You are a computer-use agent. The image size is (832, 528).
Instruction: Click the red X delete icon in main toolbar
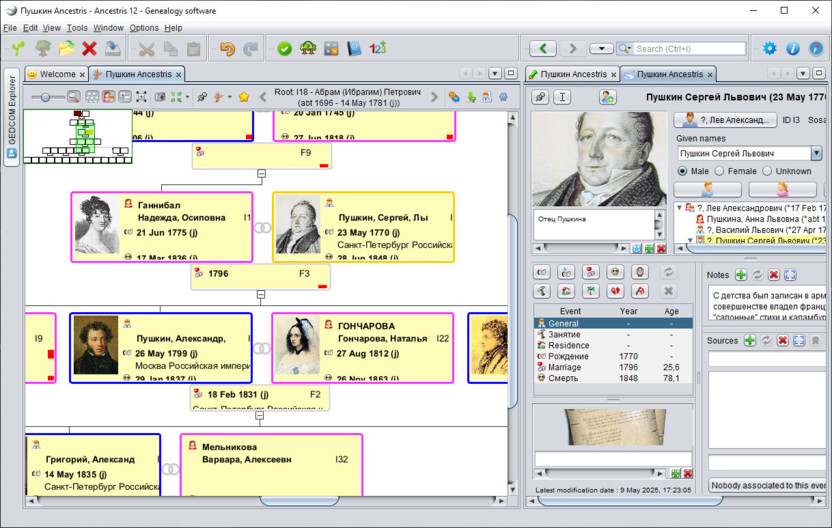(90, 48)
